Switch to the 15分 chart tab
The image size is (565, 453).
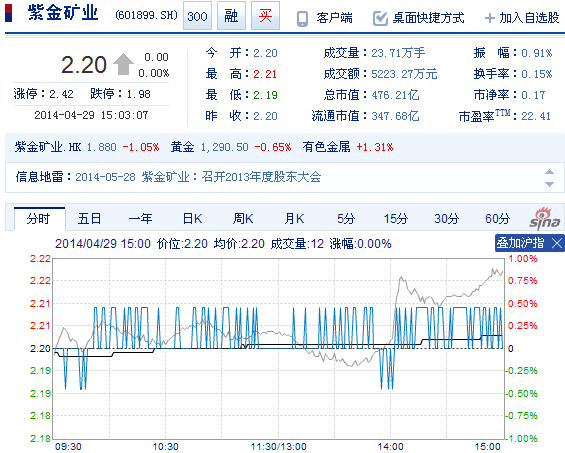pyautogui.click(x=396, y=219)
